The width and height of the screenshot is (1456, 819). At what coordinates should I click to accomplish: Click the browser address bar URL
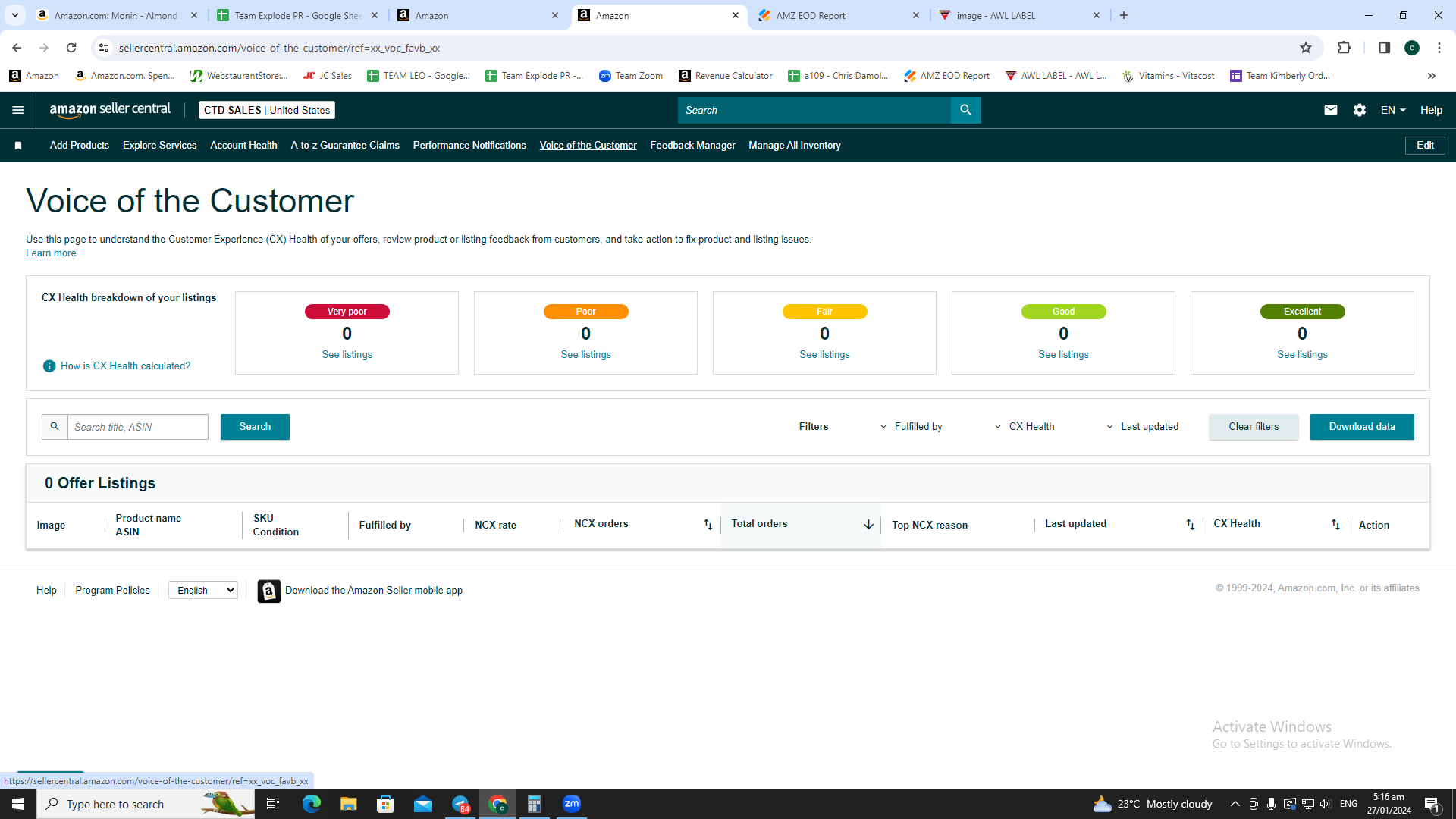pos(279,48)
